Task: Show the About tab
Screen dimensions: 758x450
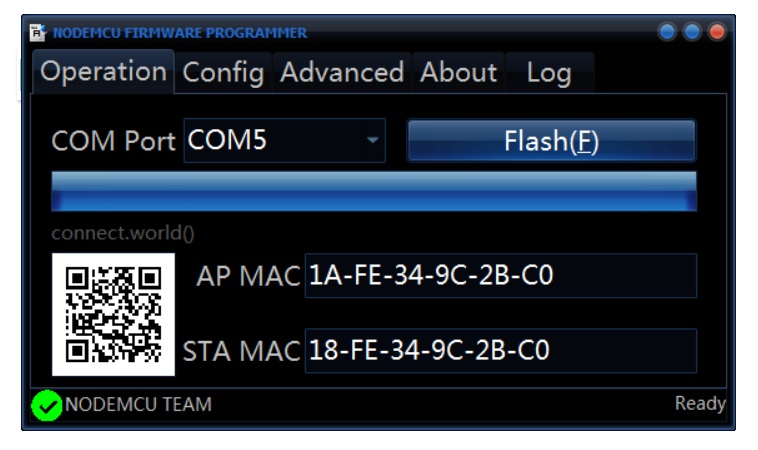Action: (458, 73)
